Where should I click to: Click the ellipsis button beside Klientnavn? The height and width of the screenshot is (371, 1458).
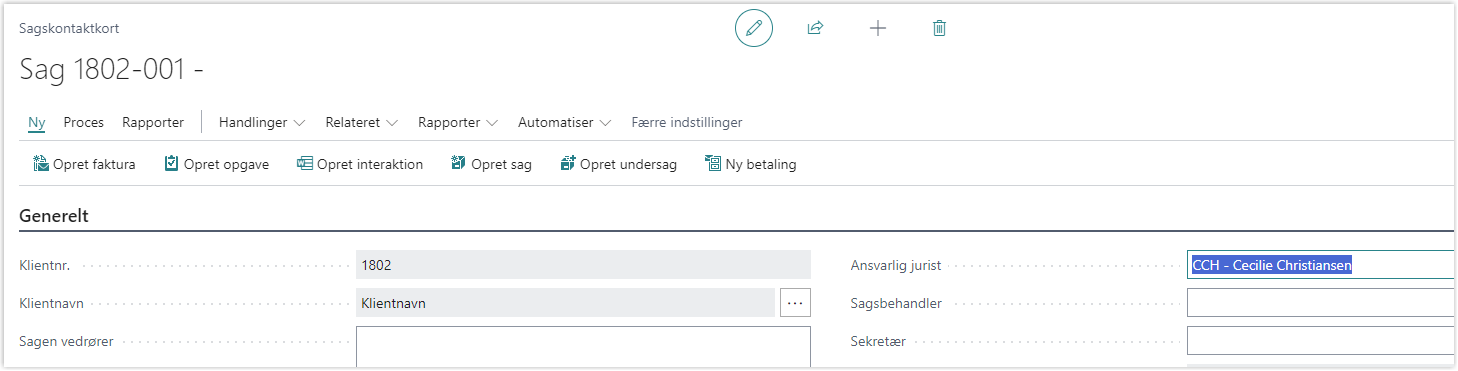pyautogui.click(x=795, y=303)
